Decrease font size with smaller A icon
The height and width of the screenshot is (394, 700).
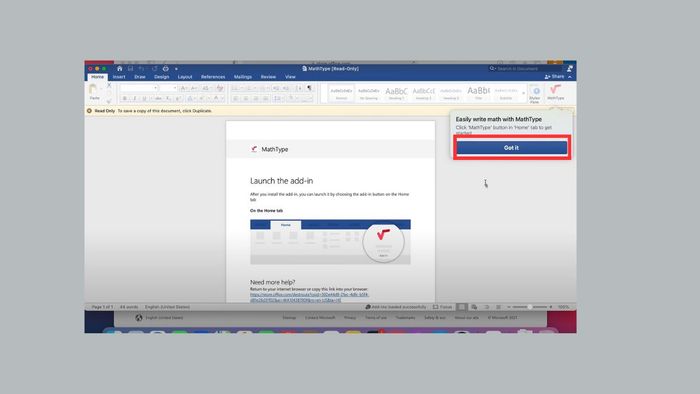click(x=194, y=88)
